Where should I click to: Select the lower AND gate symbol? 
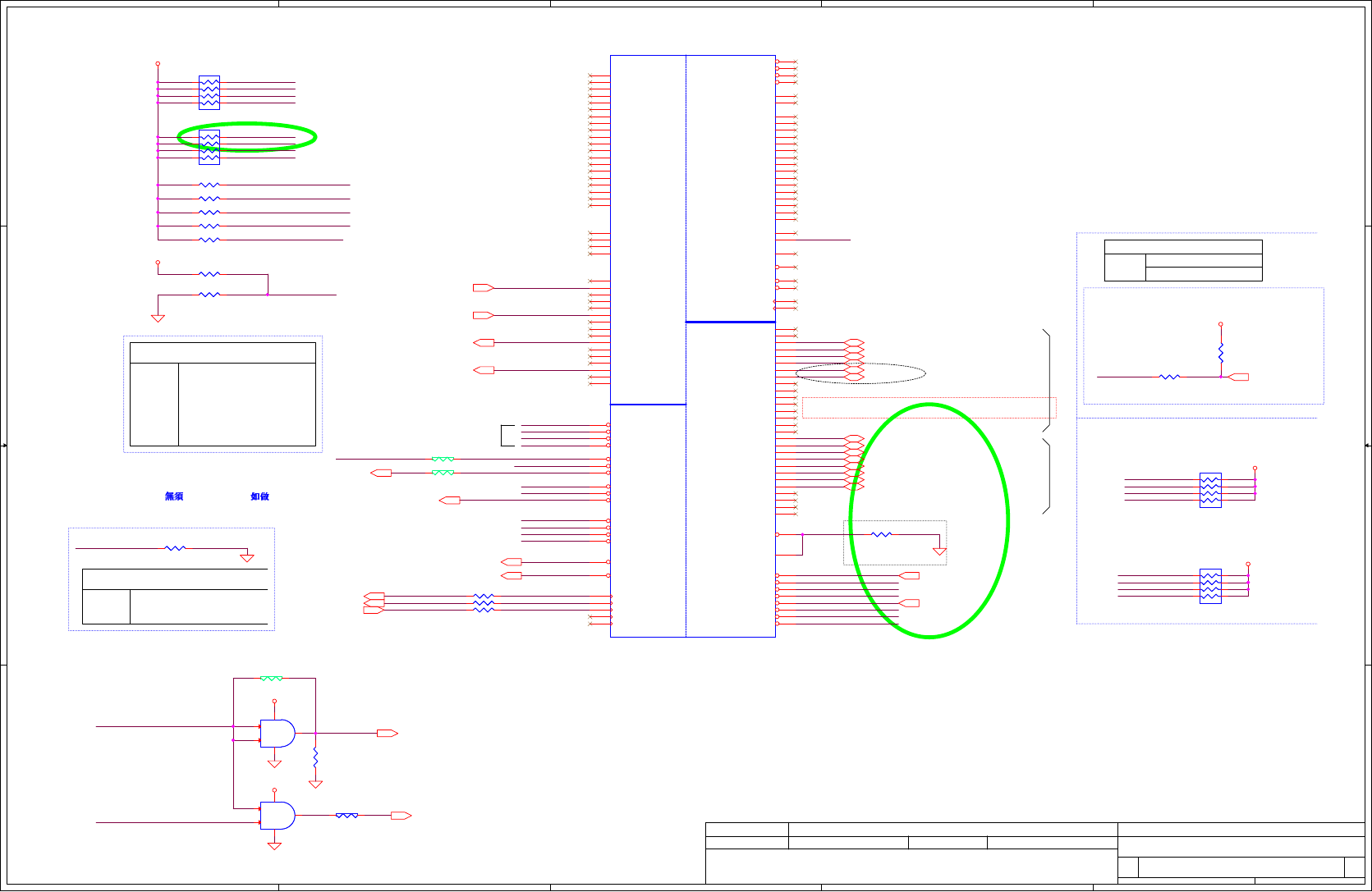tap(278, 816)
